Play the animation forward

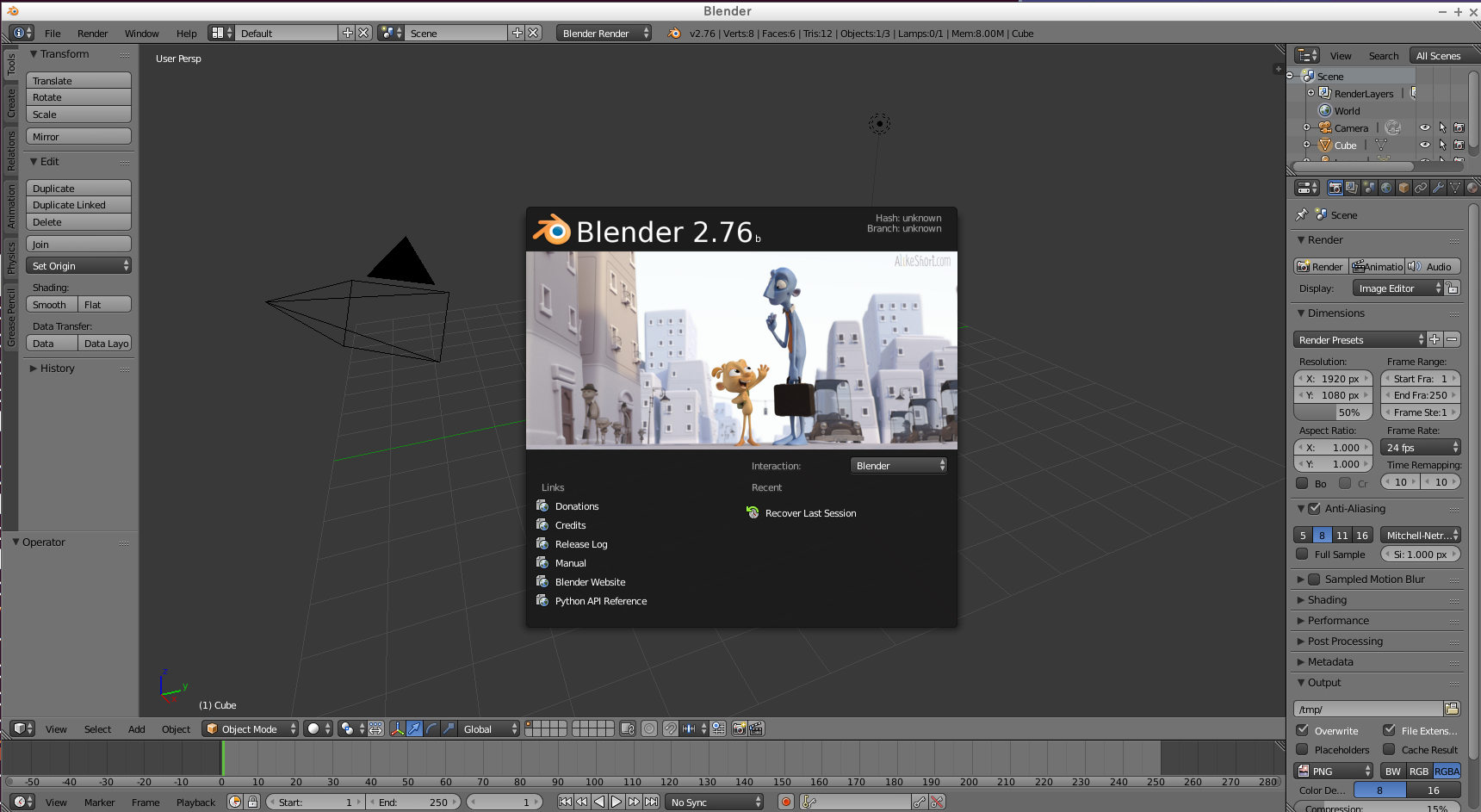click(617, 802)
